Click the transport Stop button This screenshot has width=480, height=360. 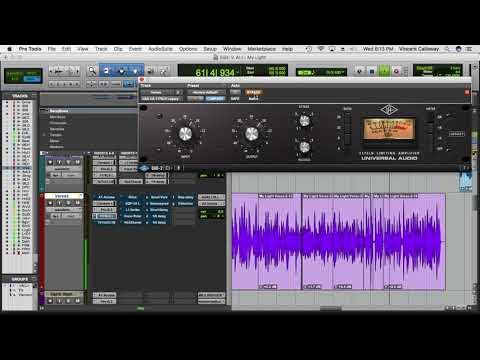pos(372,71)
